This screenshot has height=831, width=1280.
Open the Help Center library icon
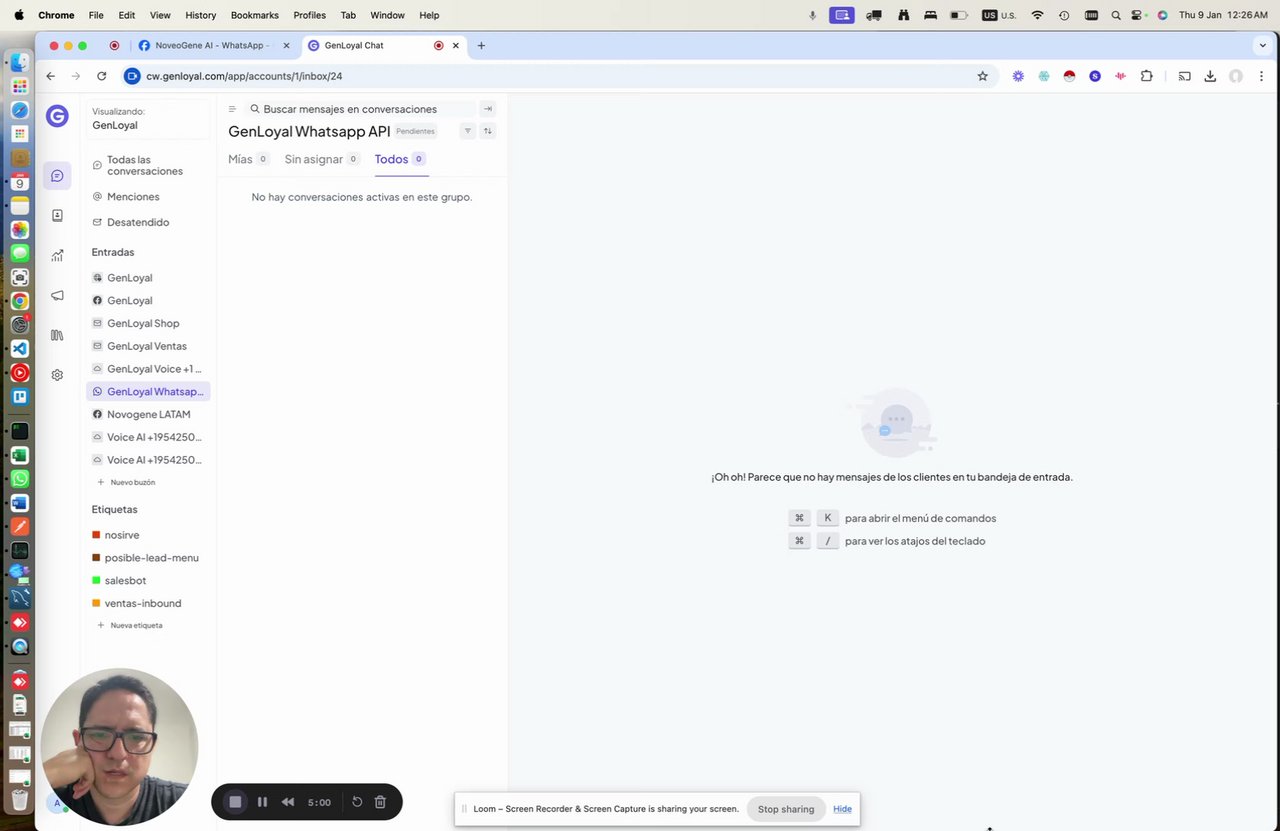57,335
